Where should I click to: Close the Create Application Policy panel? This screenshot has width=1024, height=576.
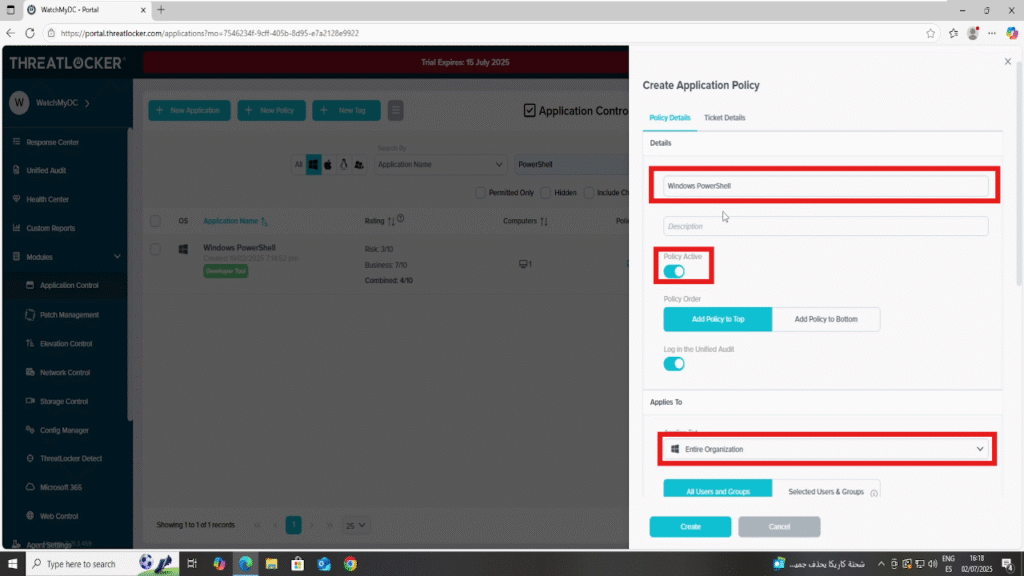[x=1008, y=61]
